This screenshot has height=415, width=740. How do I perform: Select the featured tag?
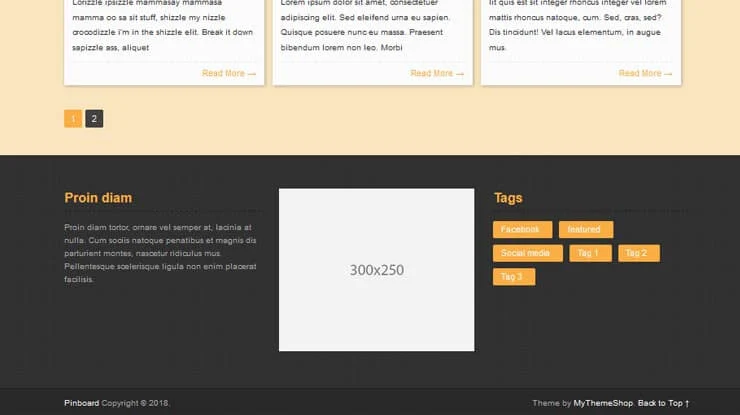coord(586,229)
